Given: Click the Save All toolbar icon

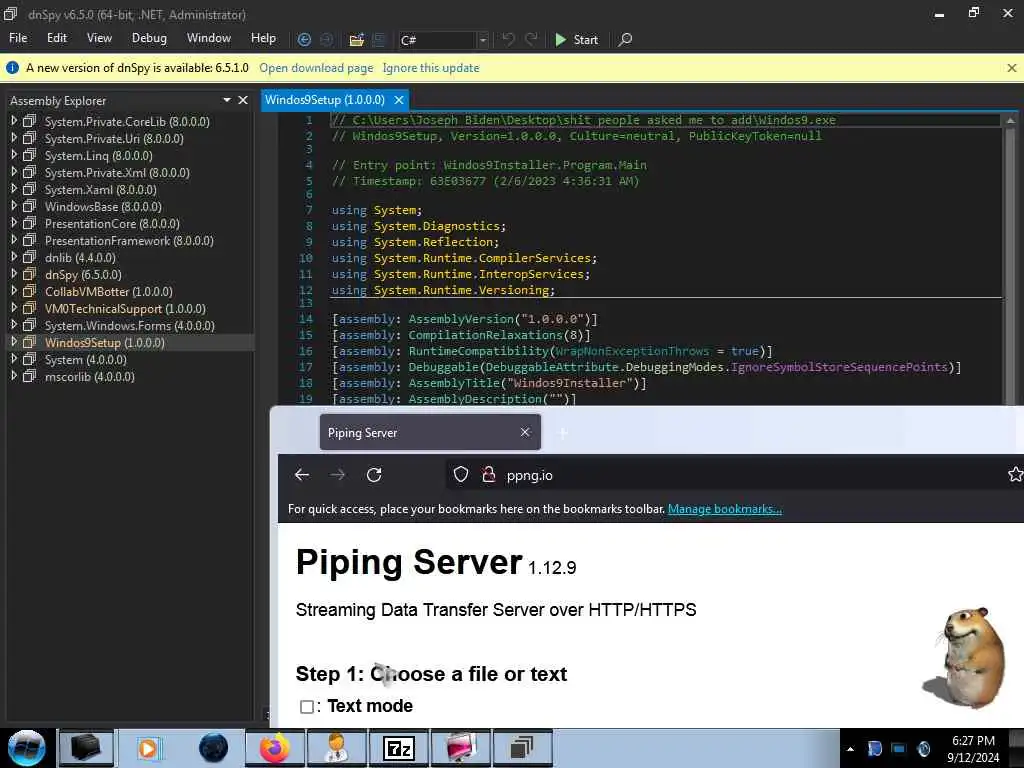Looking at the screenshot, I should coord(379,40).
